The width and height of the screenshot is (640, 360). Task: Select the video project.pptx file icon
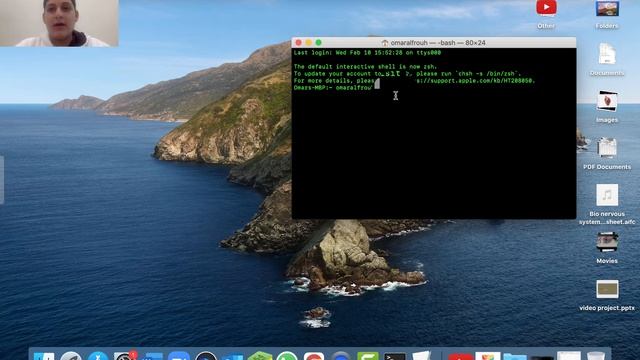coord(607,289)
